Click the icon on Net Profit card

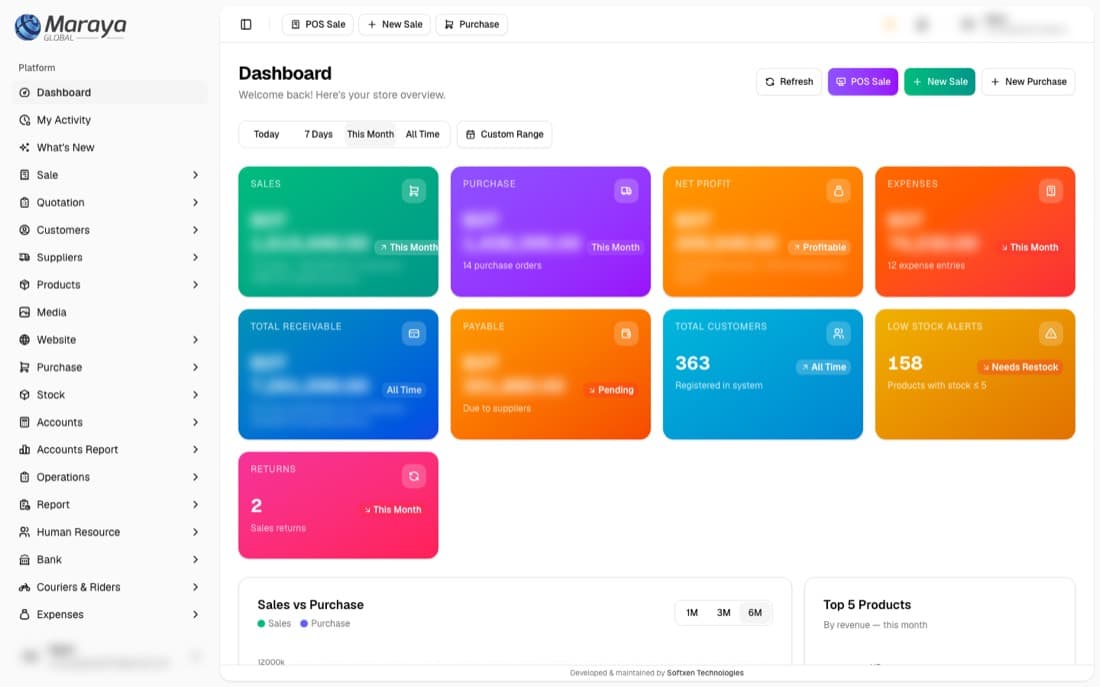coord(838,191)
